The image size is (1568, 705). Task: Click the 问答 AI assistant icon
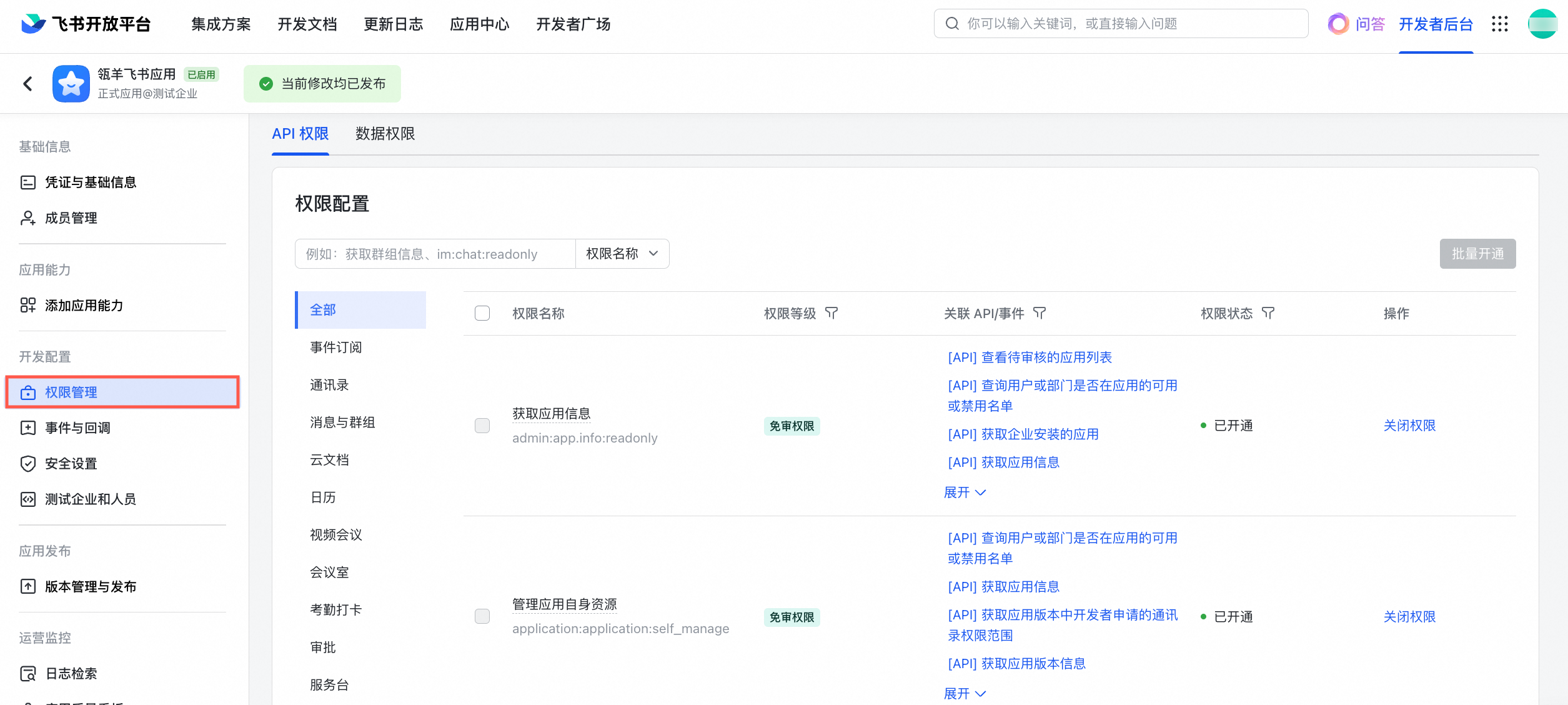1338,24
